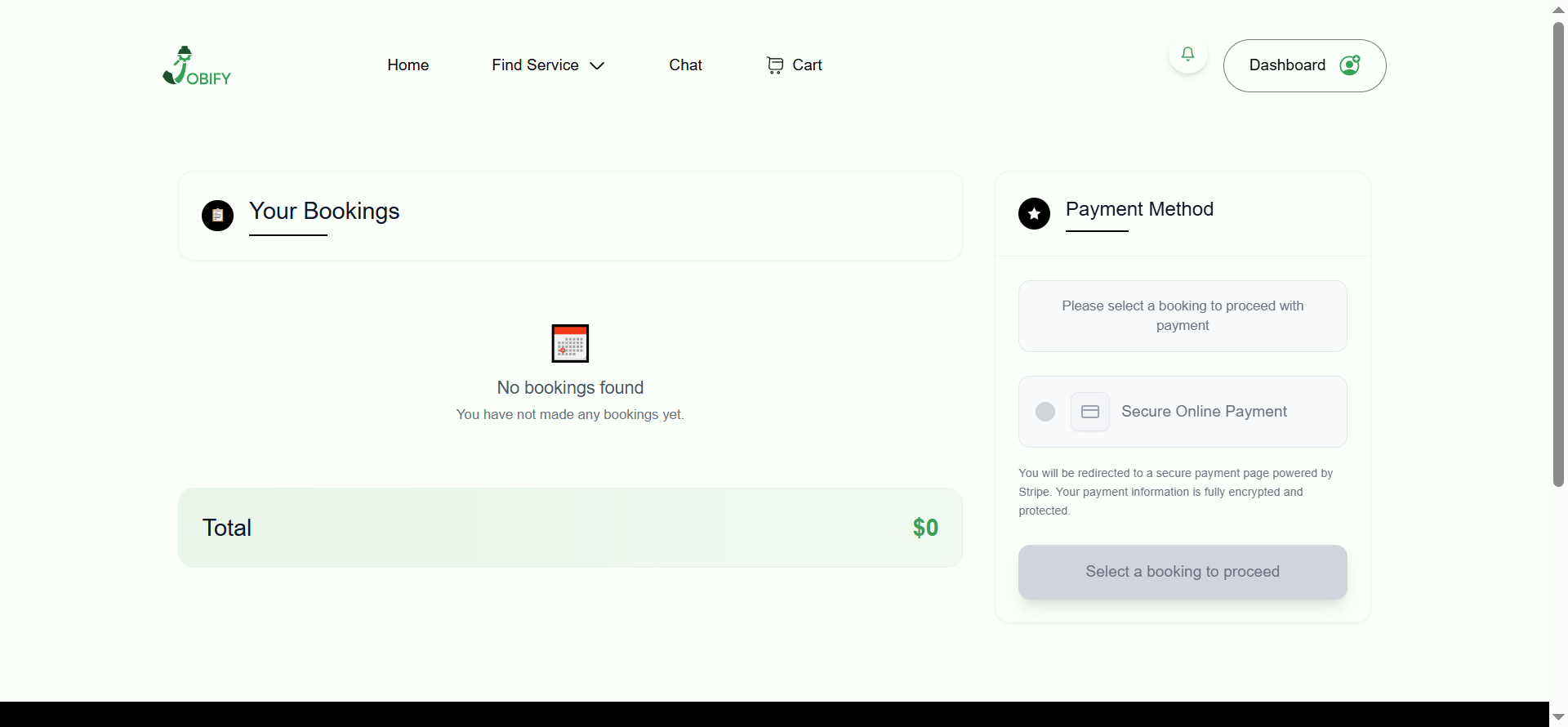Click the scrollbar up arrow
The width and height of the screenshot is (1568, 727).
pos(1558,10)
